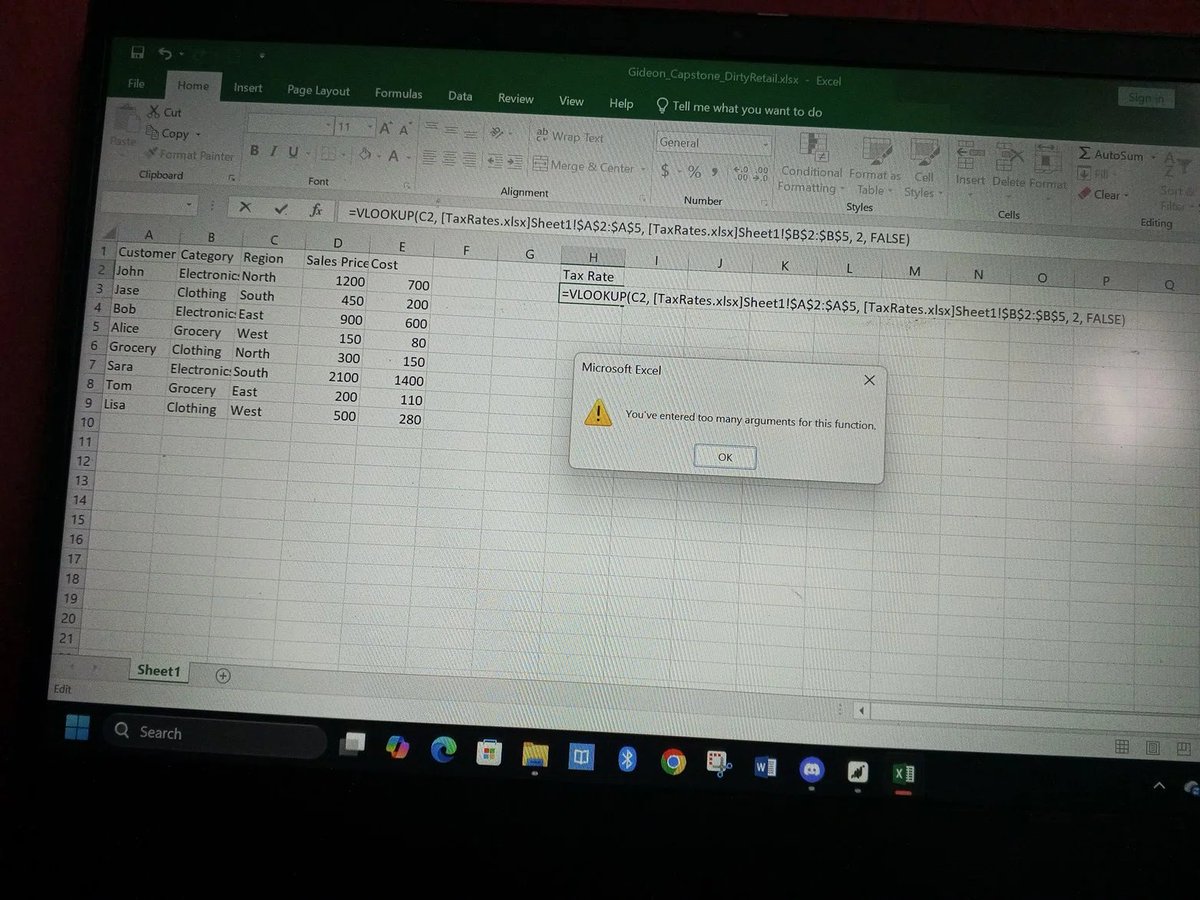Click Accounting dollar sign format
The image size is (1200, 900).
pos(666,171)
